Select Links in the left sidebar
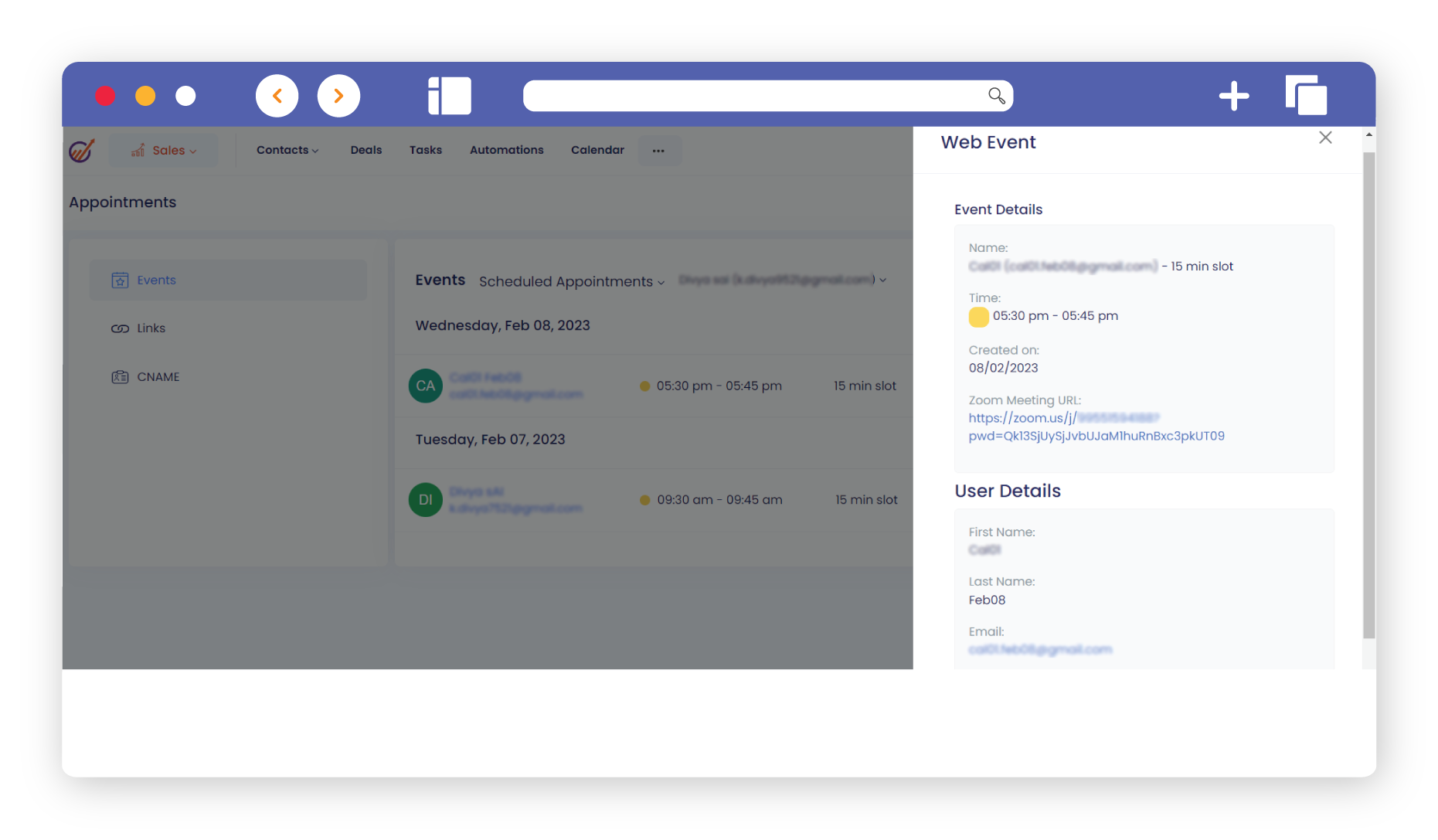The image size is (1438, 840). pyautogui.click(x=151, y=328)
